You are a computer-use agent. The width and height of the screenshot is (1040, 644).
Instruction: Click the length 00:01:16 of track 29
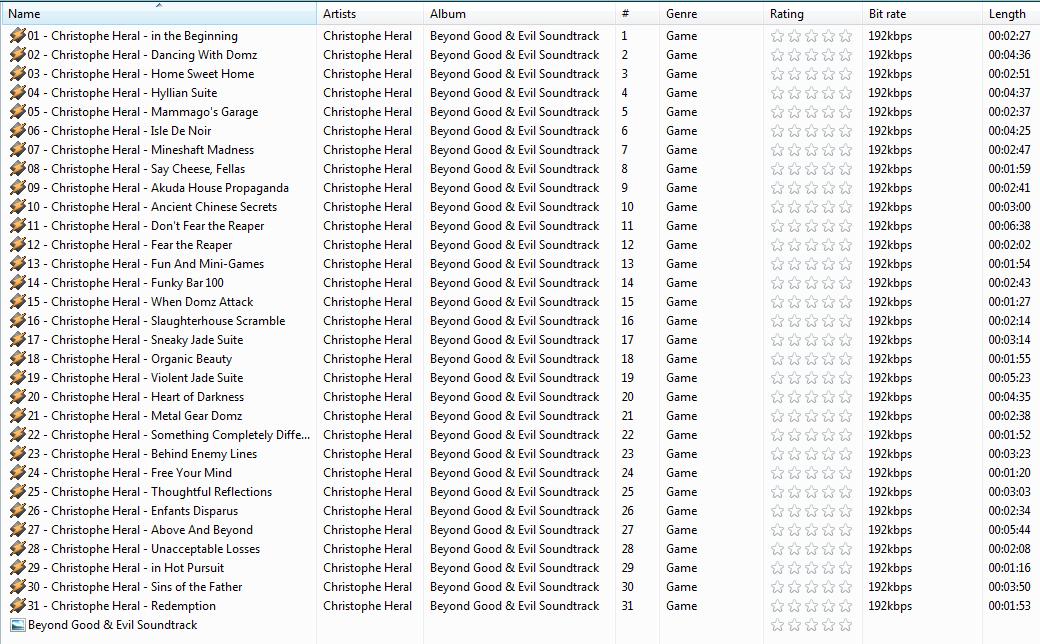[x=1009, y=568]
